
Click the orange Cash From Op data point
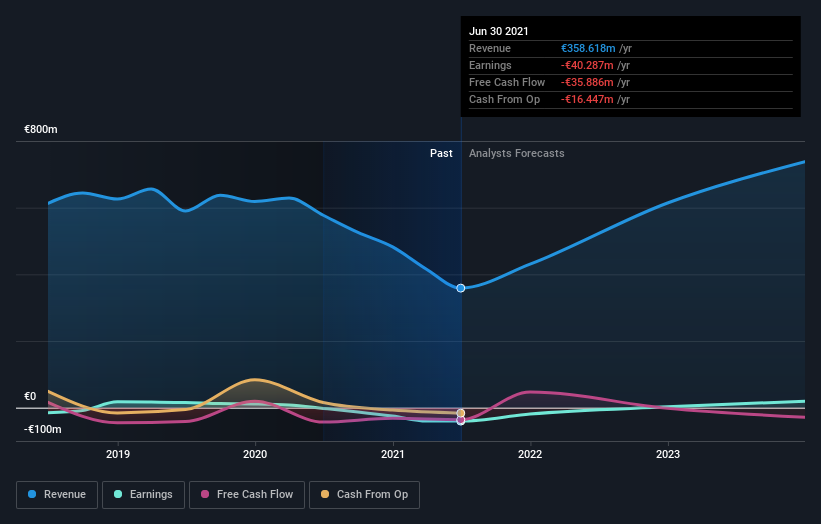tap(461, 413)
